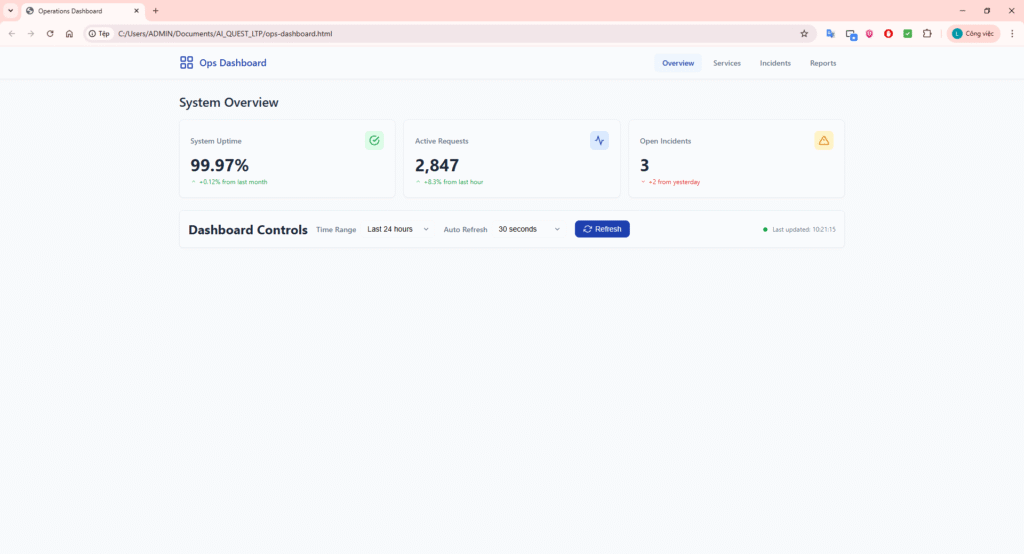The image size is (1024, 554).
Task: Open the Auto Refresh interval dropdown
Action: click(529, 229)
